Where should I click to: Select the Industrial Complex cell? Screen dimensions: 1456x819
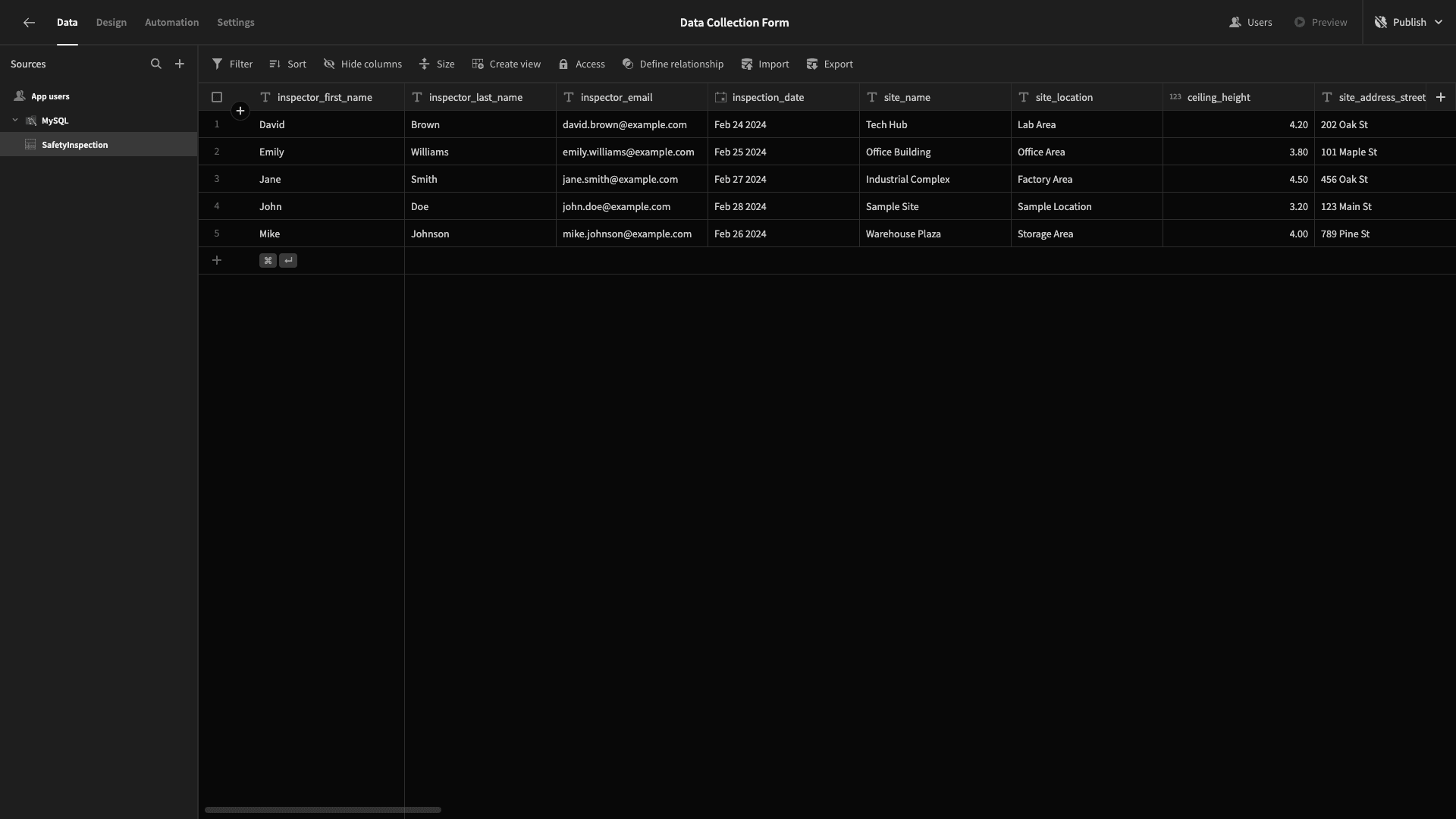click(x=935, y=179)
